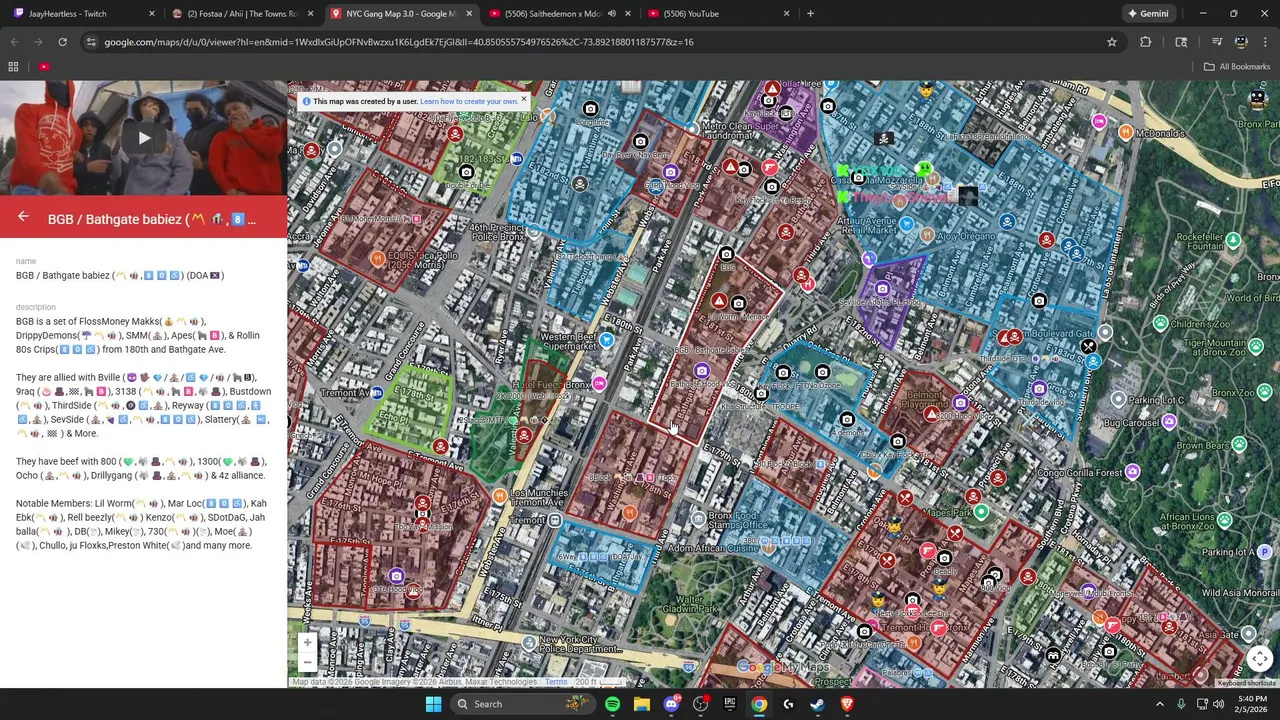Open a new browser tab
1280x720 pixels.
coord(810,14)
